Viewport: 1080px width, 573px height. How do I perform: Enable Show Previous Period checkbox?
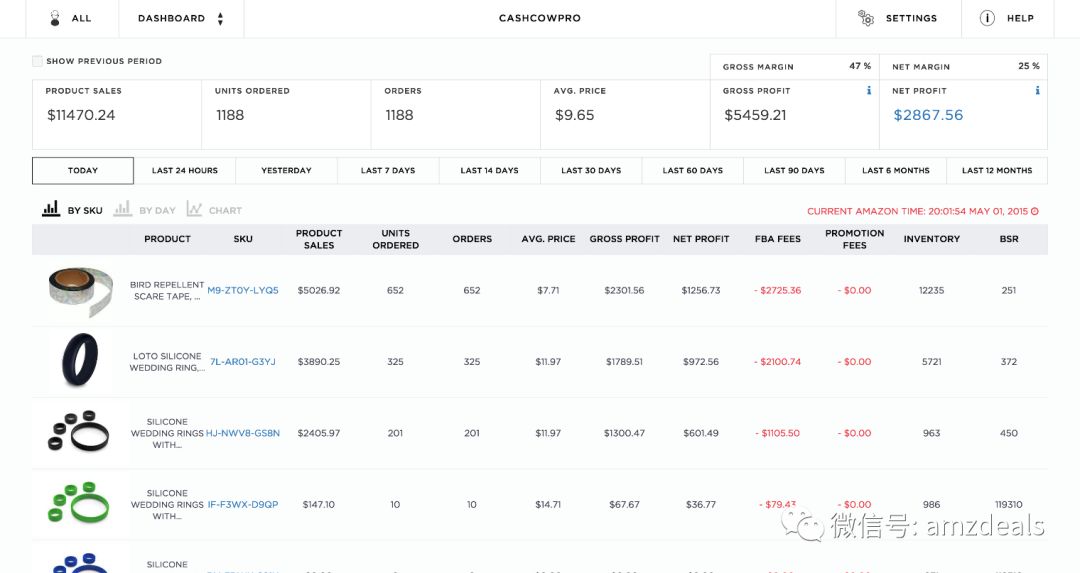(x=38, y=61)
